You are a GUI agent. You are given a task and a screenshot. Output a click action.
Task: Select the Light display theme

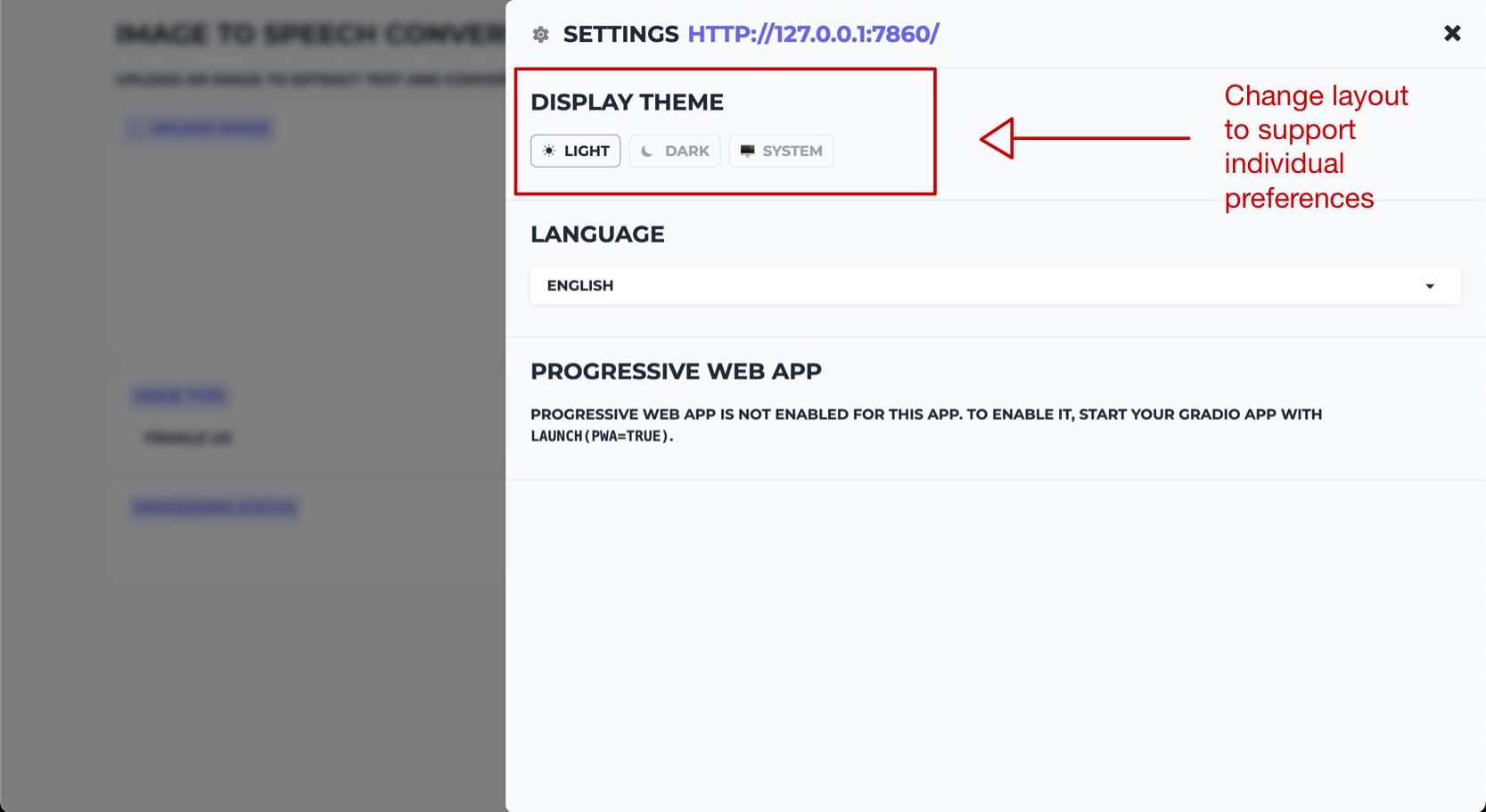point(576,151)
